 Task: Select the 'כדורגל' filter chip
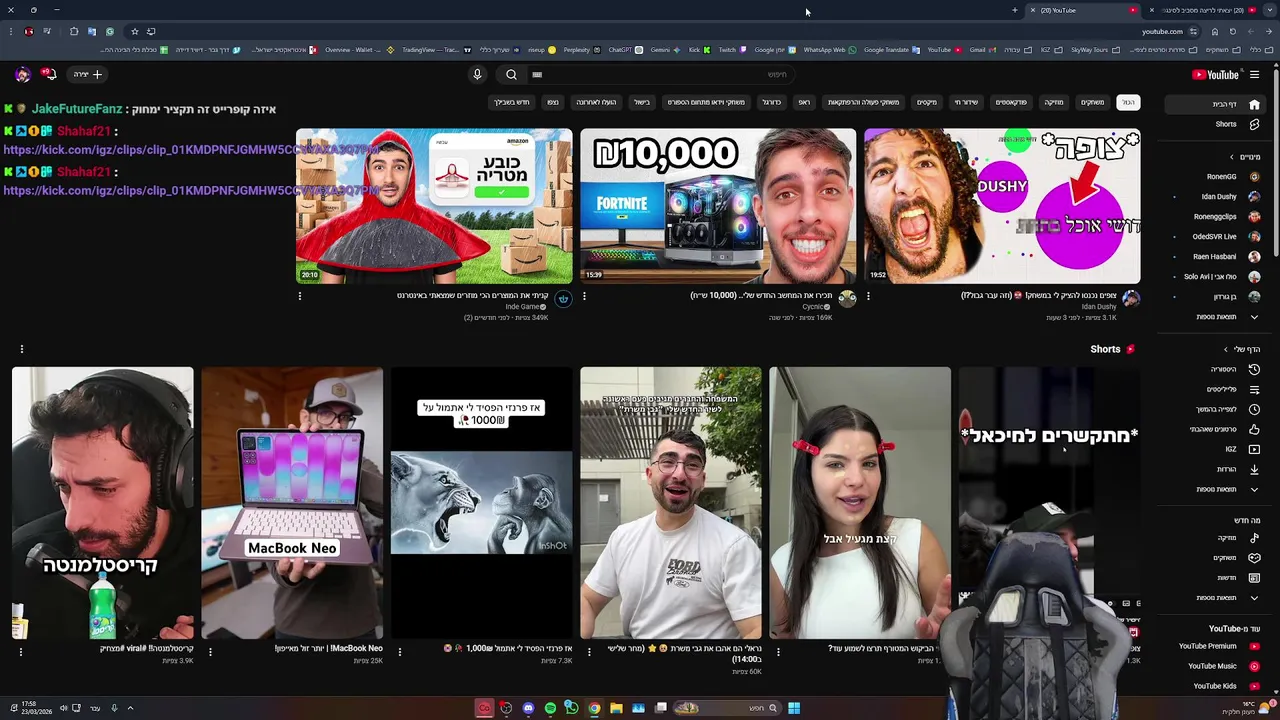(x=771, y=102)
